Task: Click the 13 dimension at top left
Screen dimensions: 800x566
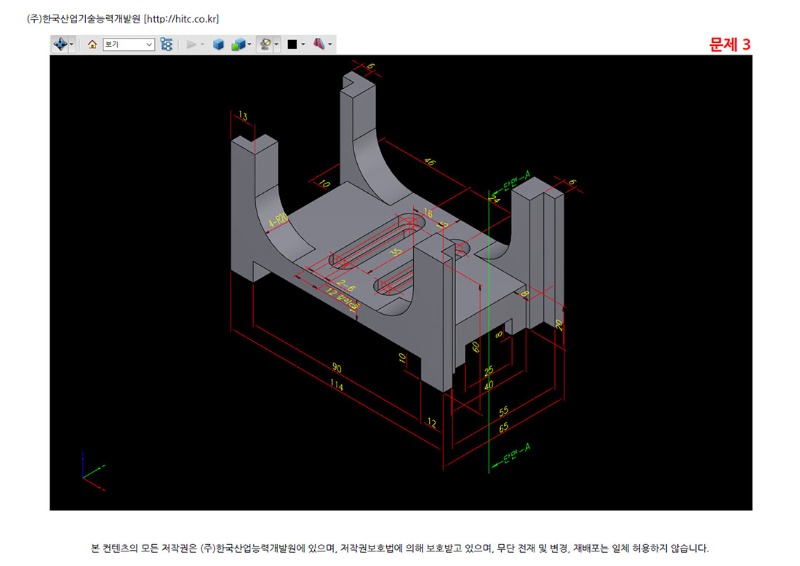Action: (x=243, y=116)
